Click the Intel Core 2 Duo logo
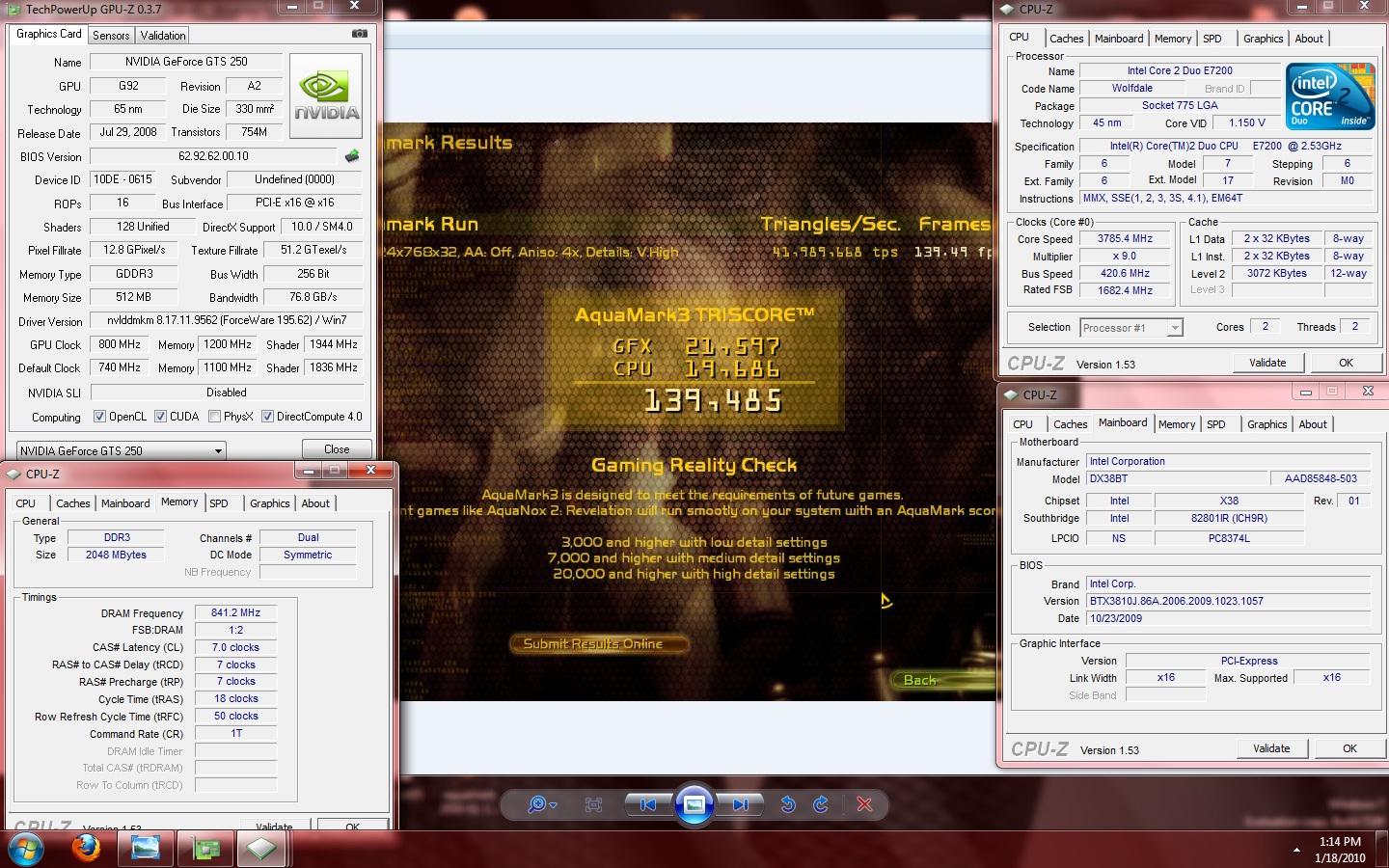 click(1330, 95)
